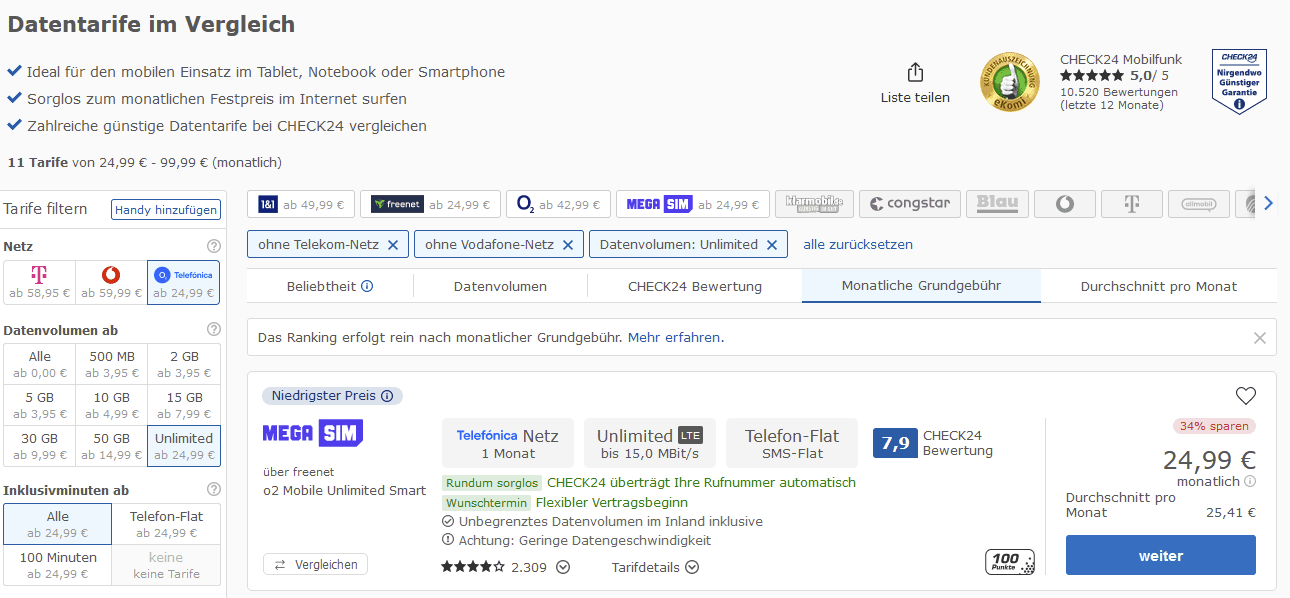Viewport: 1290px width, 598px height.
Task: Click alle zurücksetzen link
Action: pyautogui.click(x=858, y=244)
